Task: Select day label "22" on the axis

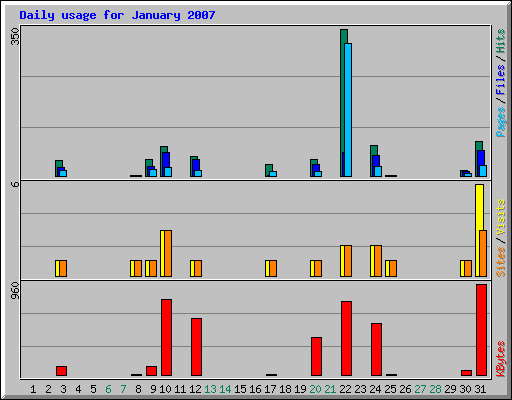Action: tap(345, 389)
